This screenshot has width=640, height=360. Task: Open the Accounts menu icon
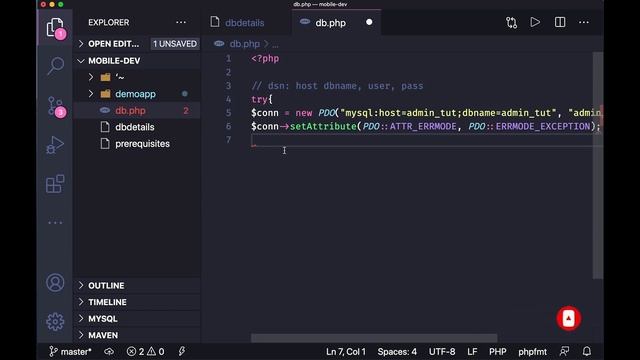55,282
